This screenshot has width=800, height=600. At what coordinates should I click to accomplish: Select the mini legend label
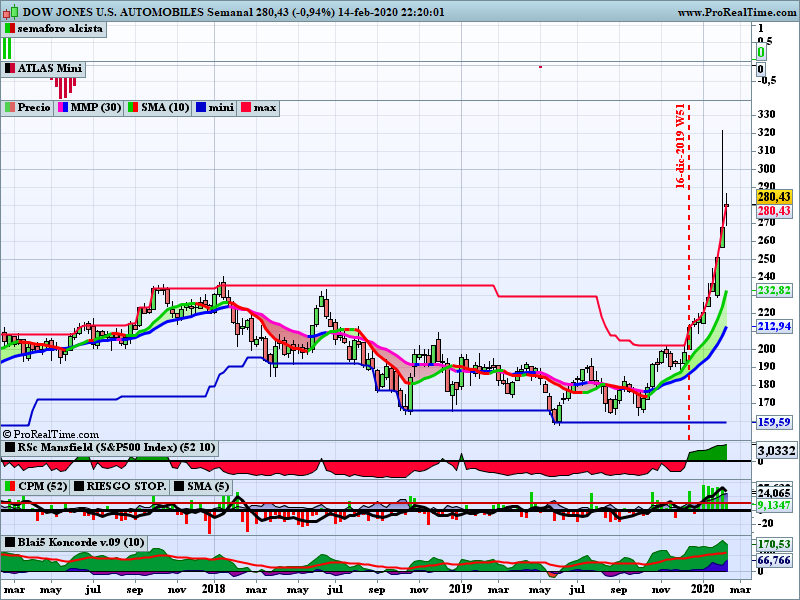tap(221, 108)
